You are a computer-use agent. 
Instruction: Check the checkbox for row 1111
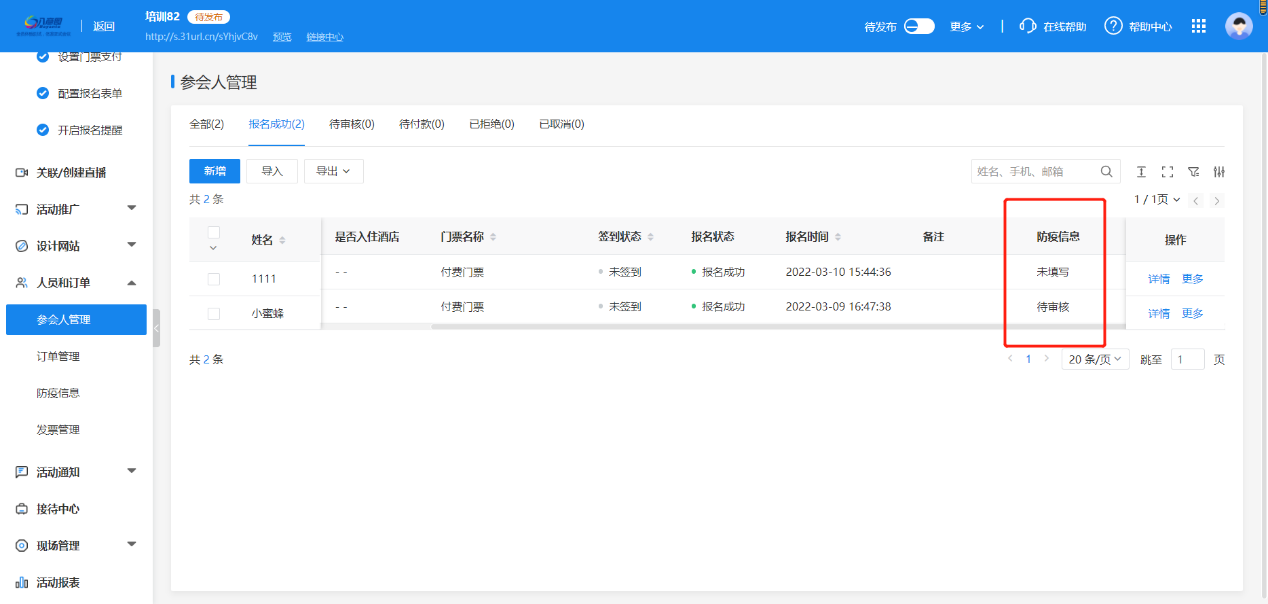coord(213,279)
